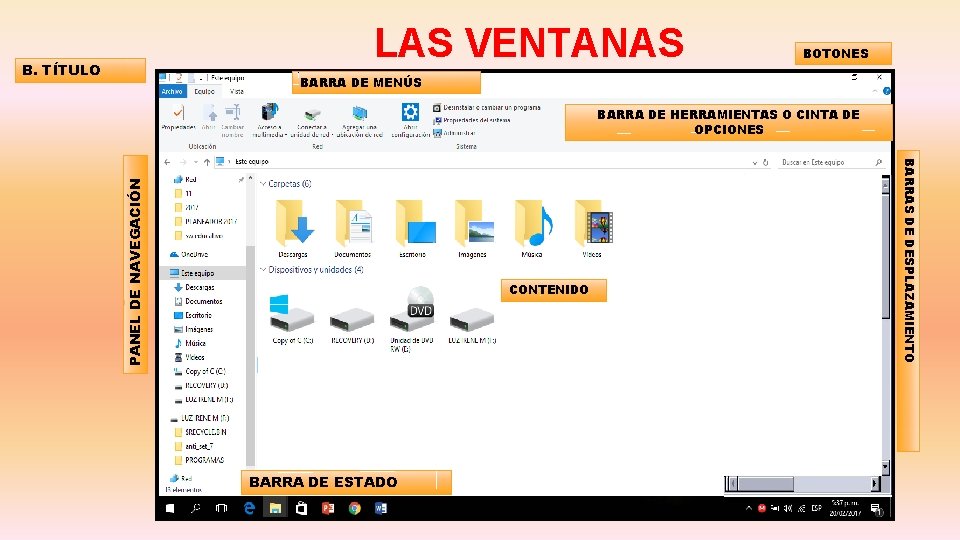This screenshot has height=540, width=960.
Task: Go forward with the right arrow button
Action: tap(182, 162)
